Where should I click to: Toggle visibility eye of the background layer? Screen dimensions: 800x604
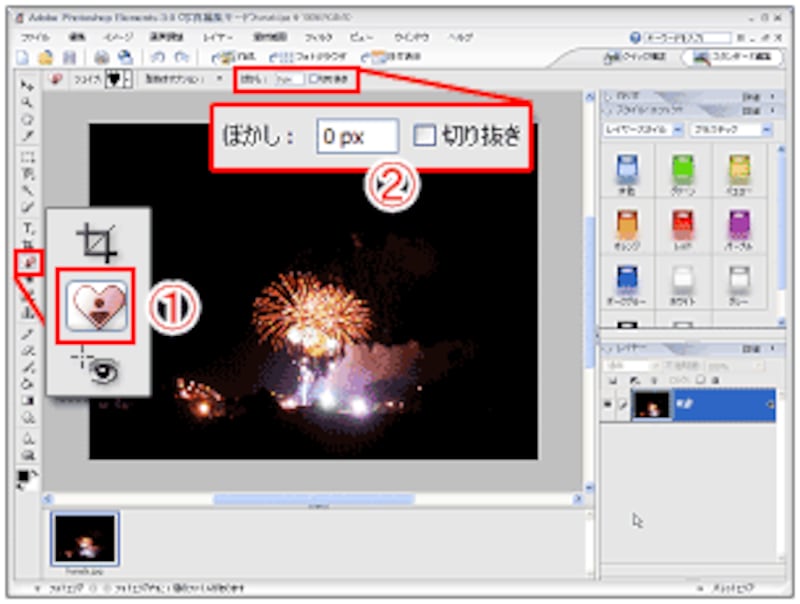click(x=609, y=405)
